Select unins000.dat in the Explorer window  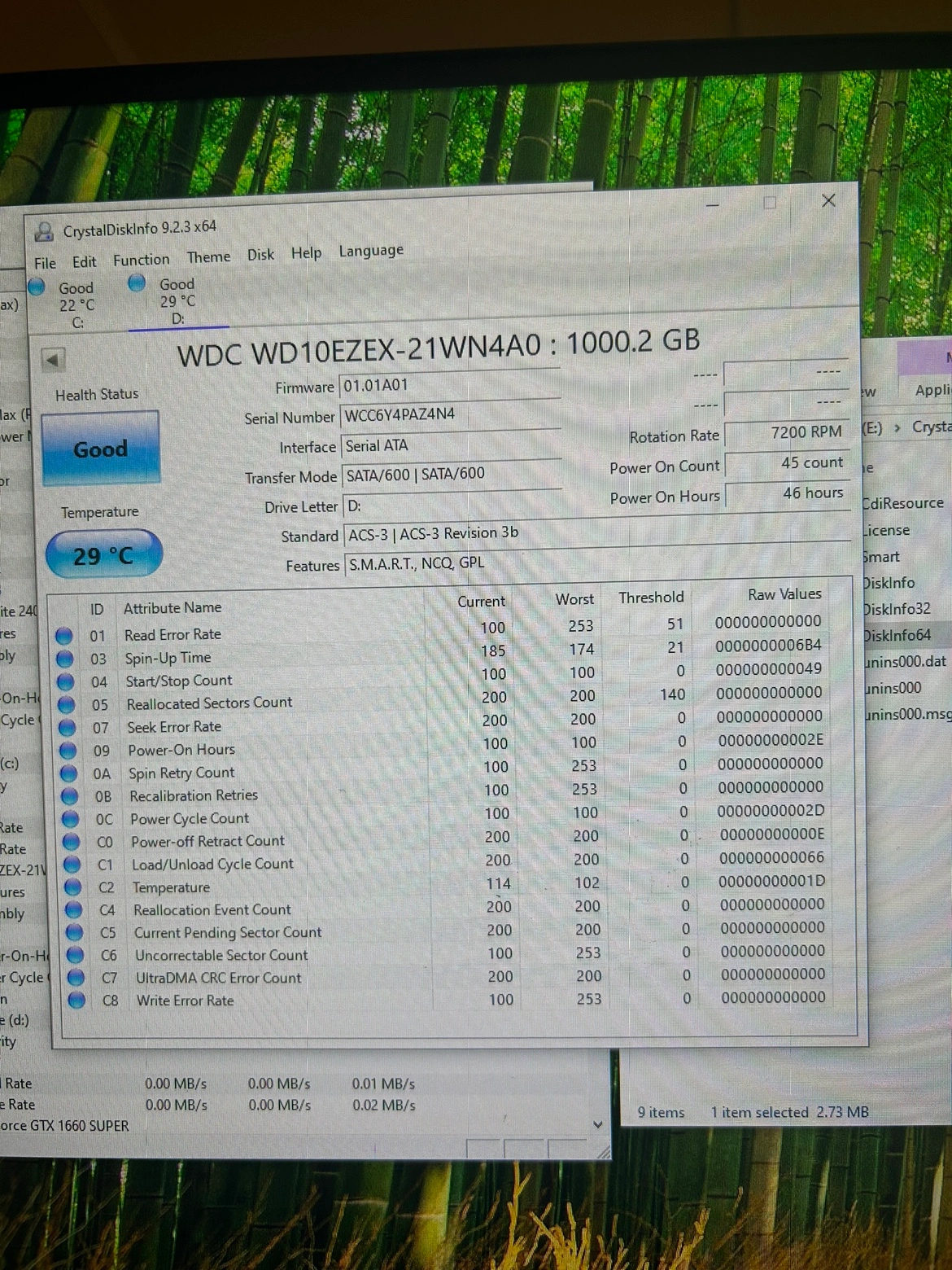[906, 662]
